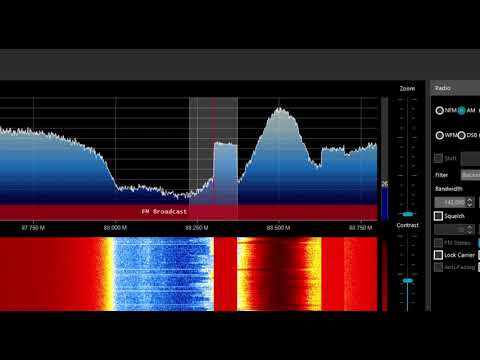This screenshot has height=360, width=480.
Task: Select the AM demodulation mode
Action: coord(461,110)
